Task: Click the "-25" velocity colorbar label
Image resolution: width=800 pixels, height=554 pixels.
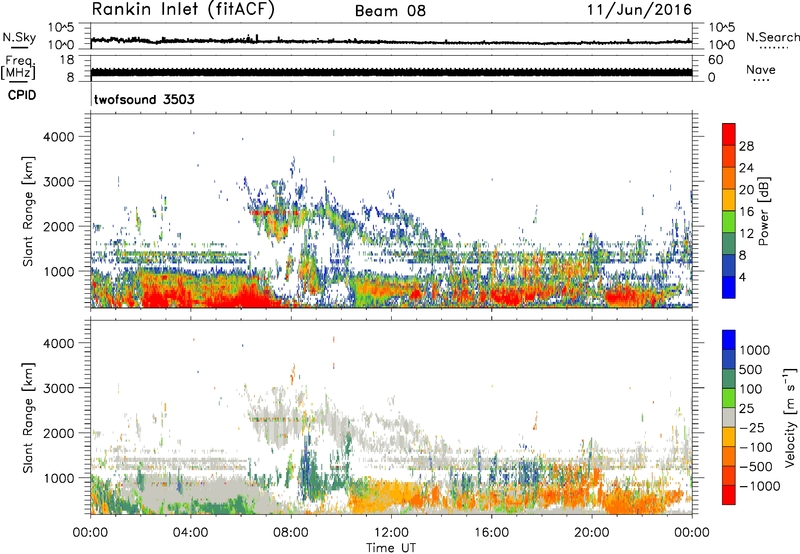Action: click(752, 428)
